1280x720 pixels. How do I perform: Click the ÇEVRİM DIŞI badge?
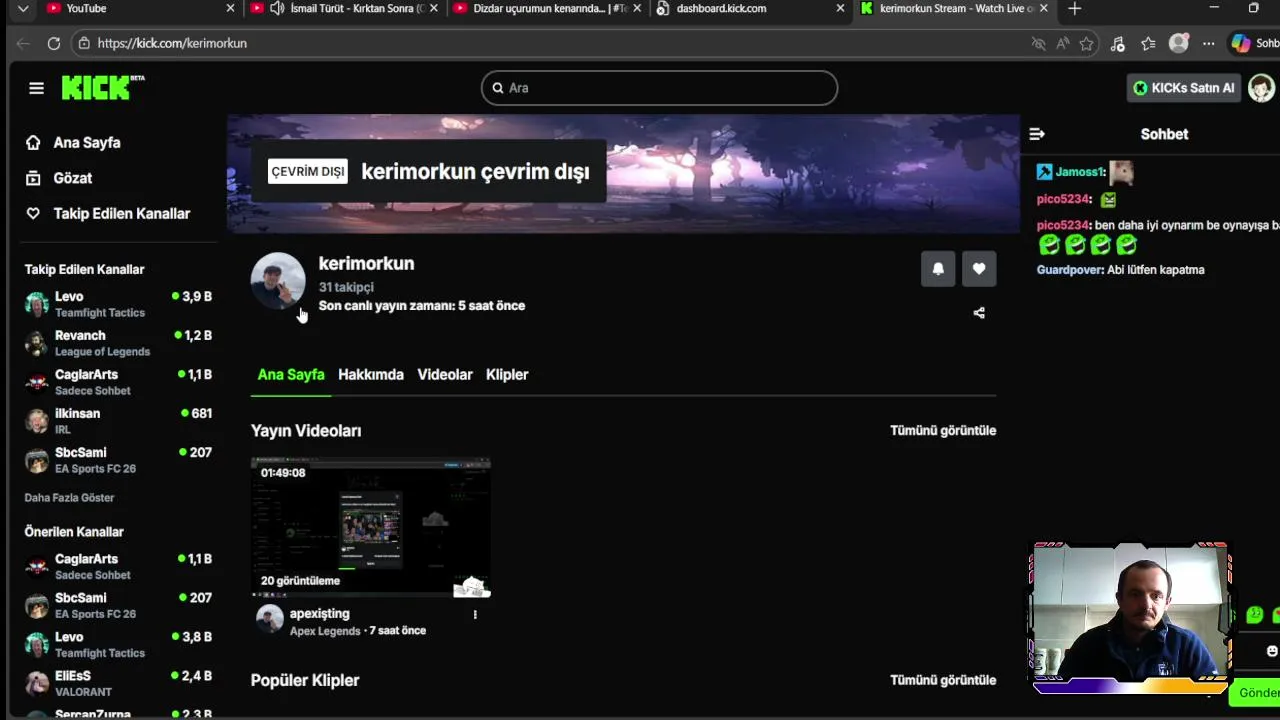click(308, 171)
